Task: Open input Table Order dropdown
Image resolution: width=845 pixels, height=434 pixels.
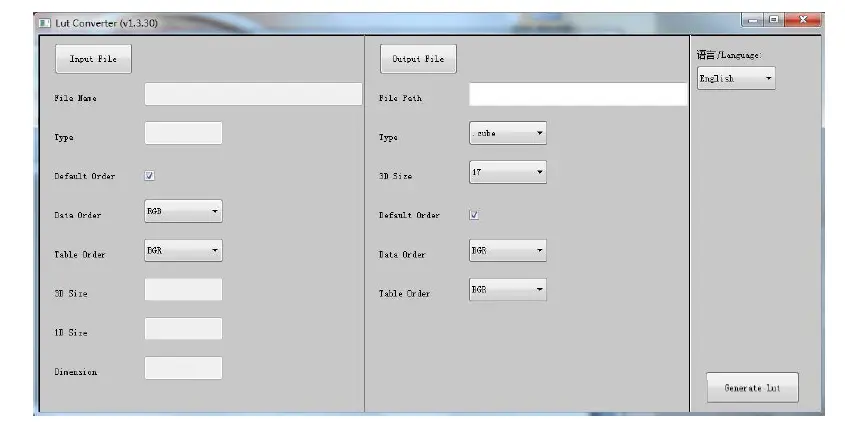Action: tap(183, 251)
